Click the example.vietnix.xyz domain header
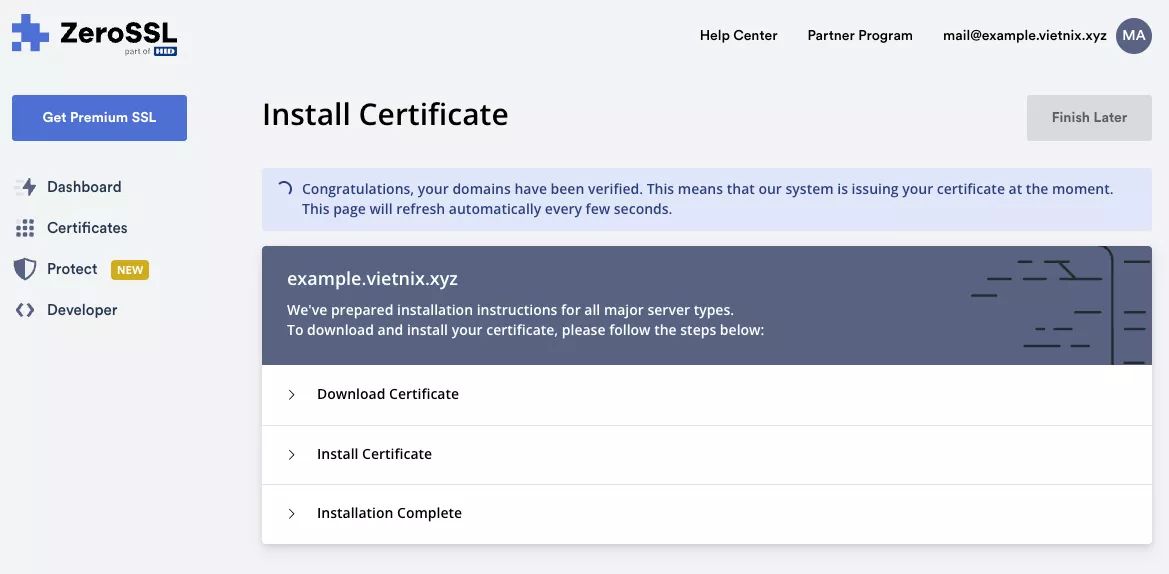Viewport: 1169px width, 574px height. (372, 279)
